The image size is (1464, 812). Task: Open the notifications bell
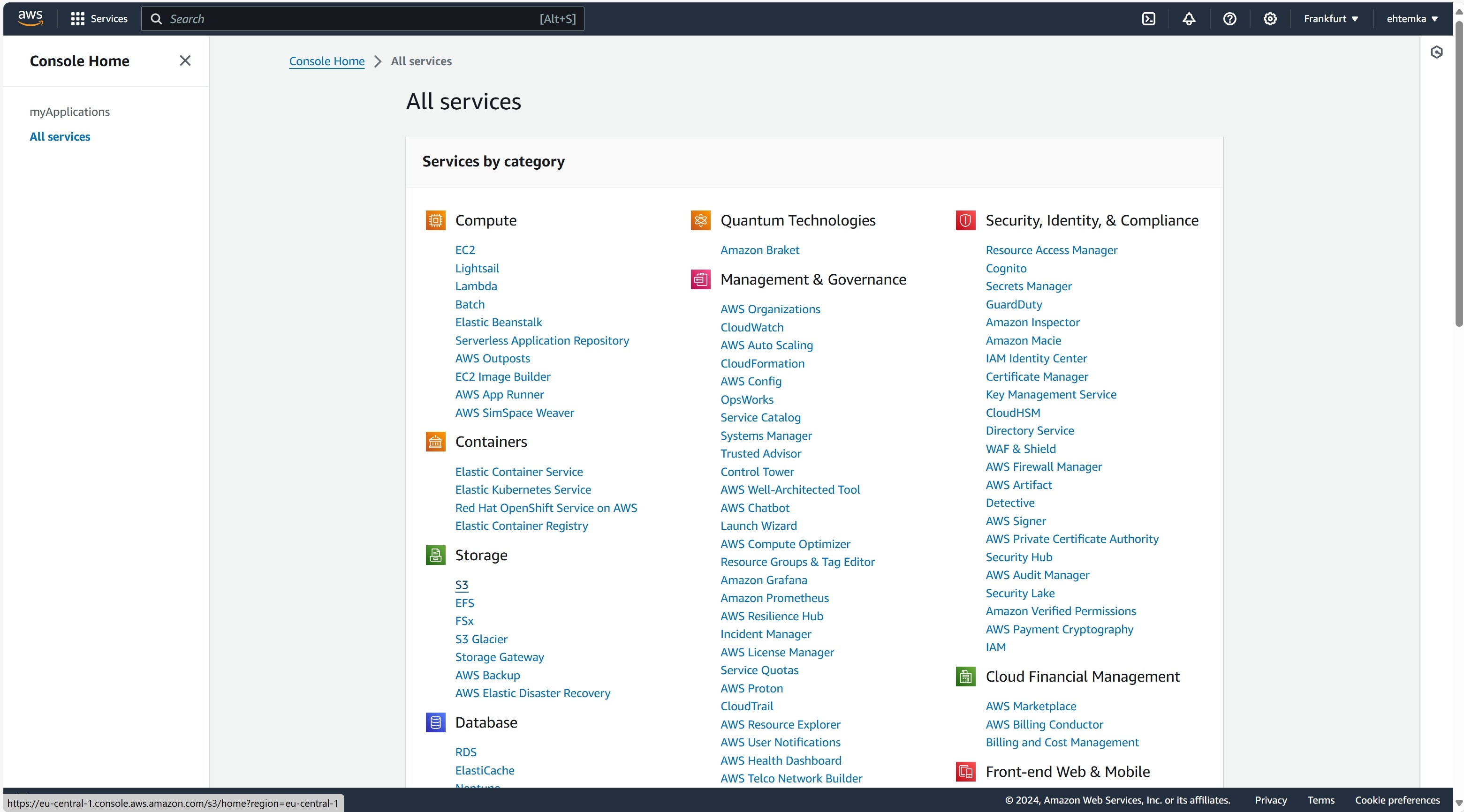point(1189,19)
